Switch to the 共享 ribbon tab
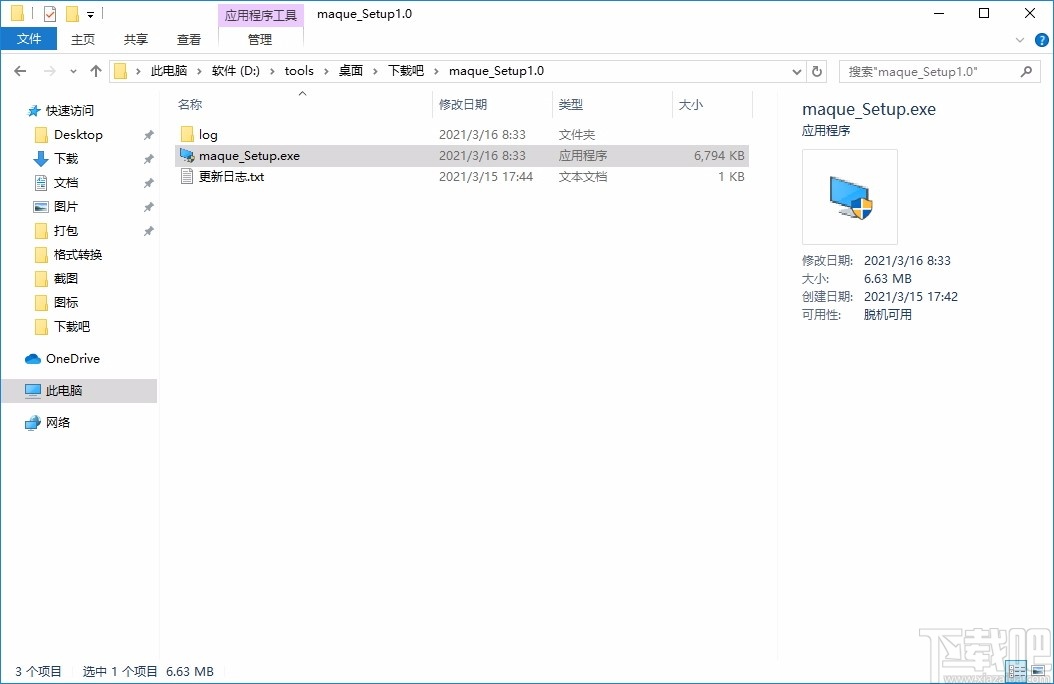Screen dimensions: 1054x684 coord(135,39)
